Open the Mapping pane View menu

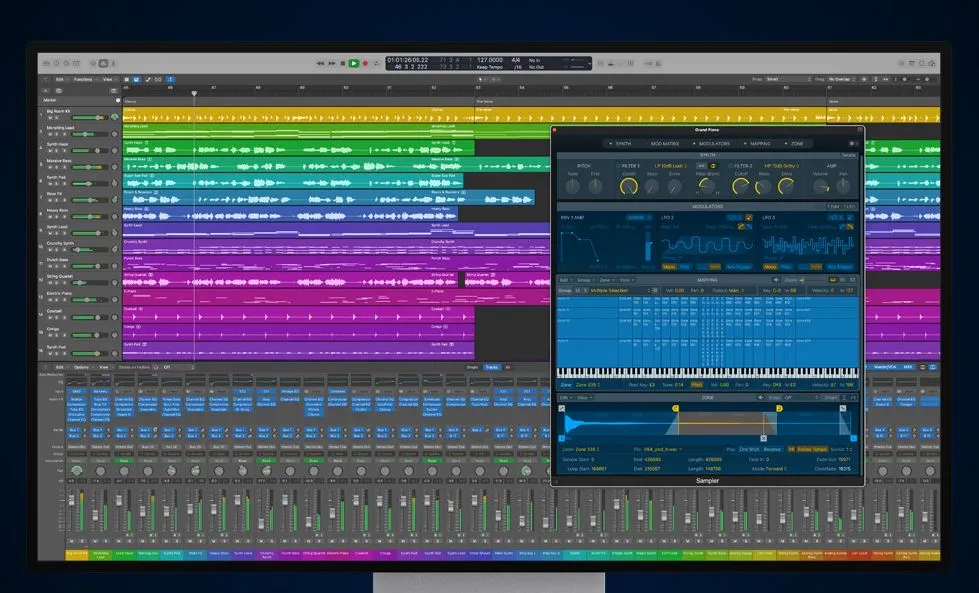pos(627,280)
